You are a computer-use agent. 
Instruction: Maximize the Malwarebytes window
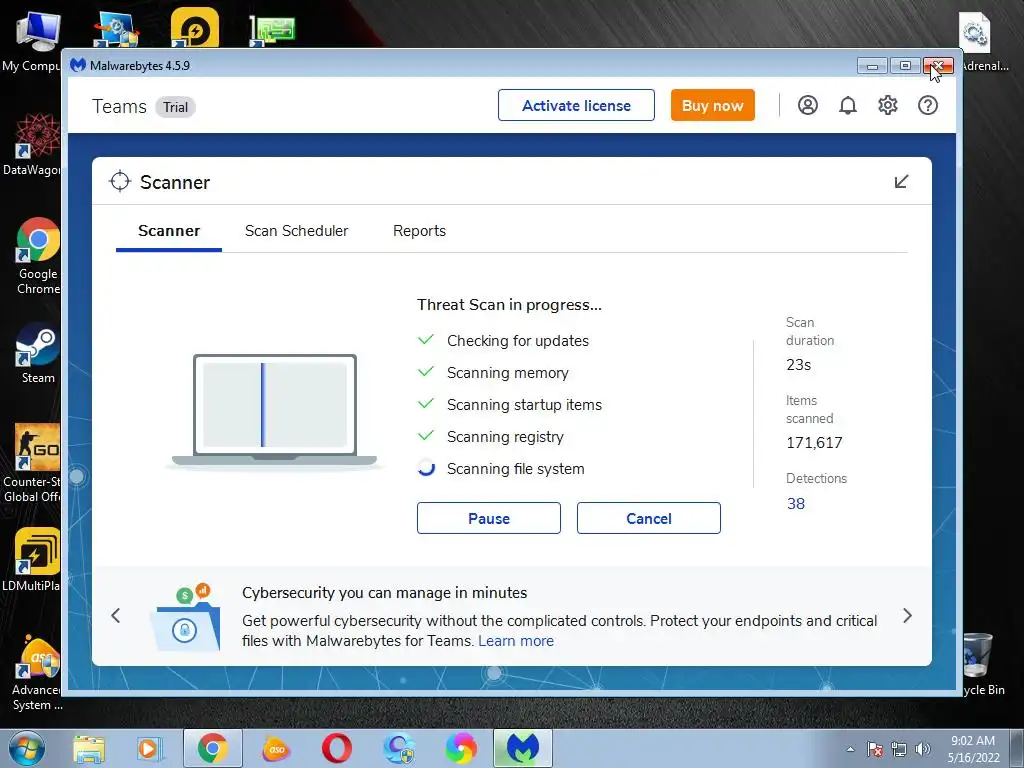(x=905, y=65)
